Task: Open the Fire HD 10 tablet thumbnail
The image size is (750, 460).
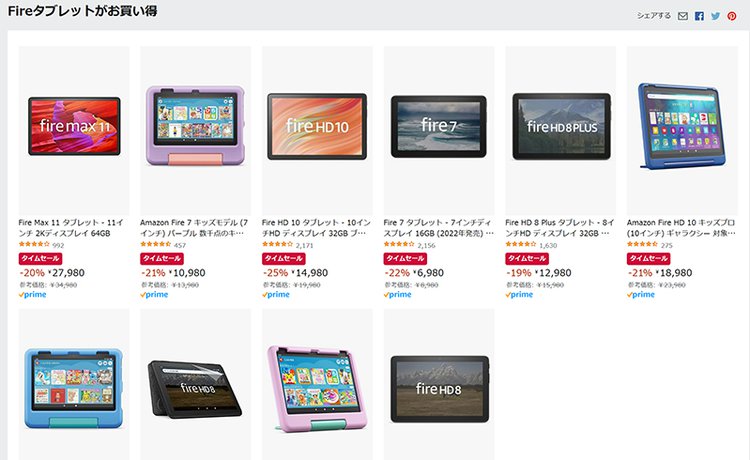Action: pyautogui.click(x=317, y=126)
